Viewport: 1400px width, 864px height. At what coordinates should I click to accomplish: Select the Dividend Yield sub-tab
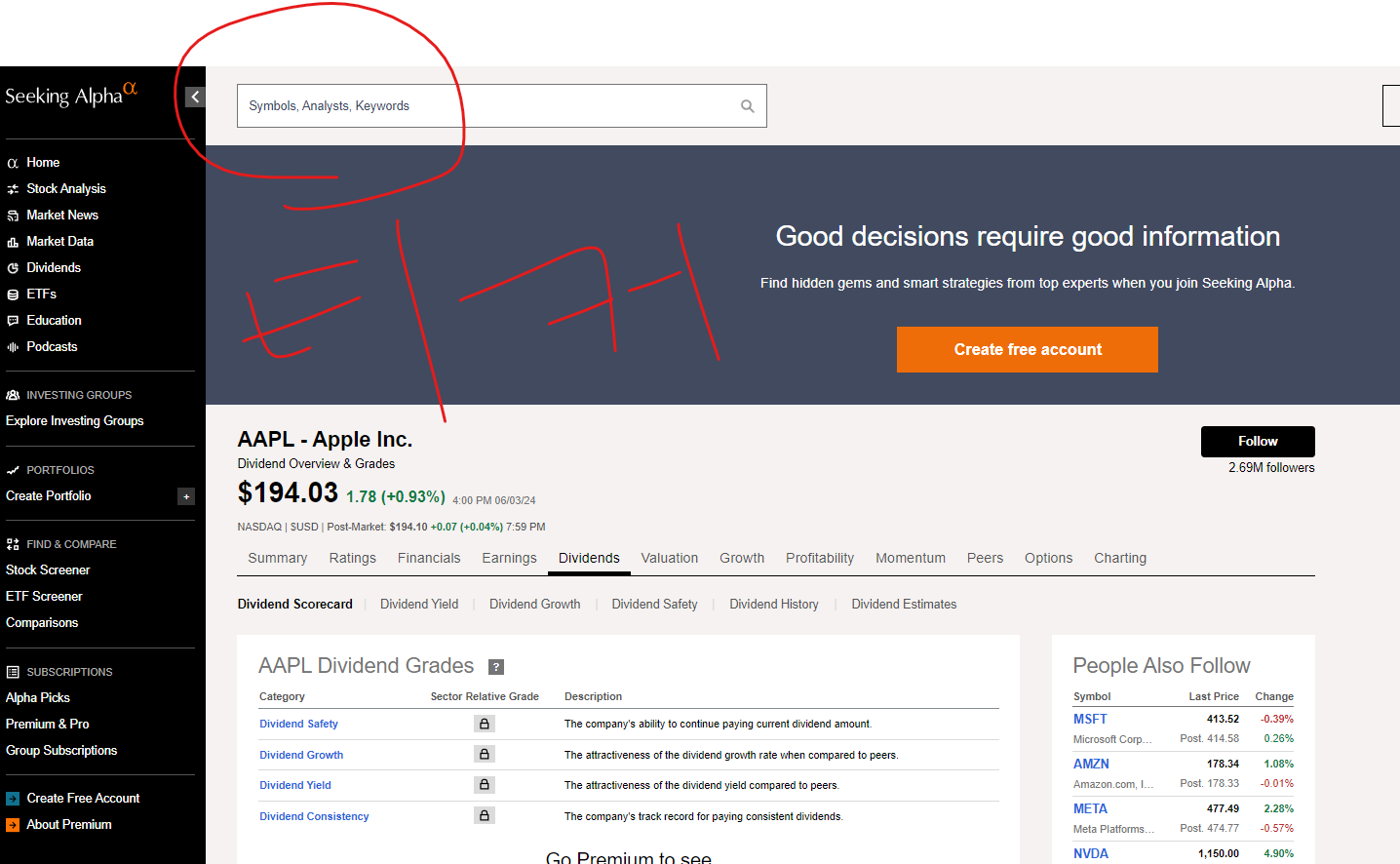tap(419, 605)
